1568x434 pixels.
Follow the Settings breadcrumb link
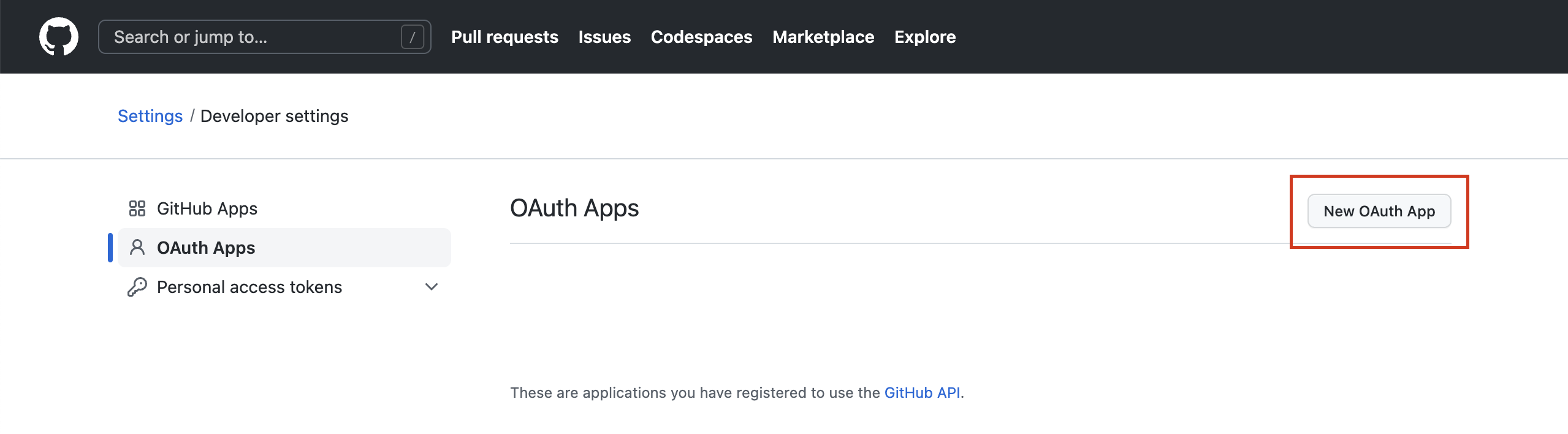click(150, 116)
